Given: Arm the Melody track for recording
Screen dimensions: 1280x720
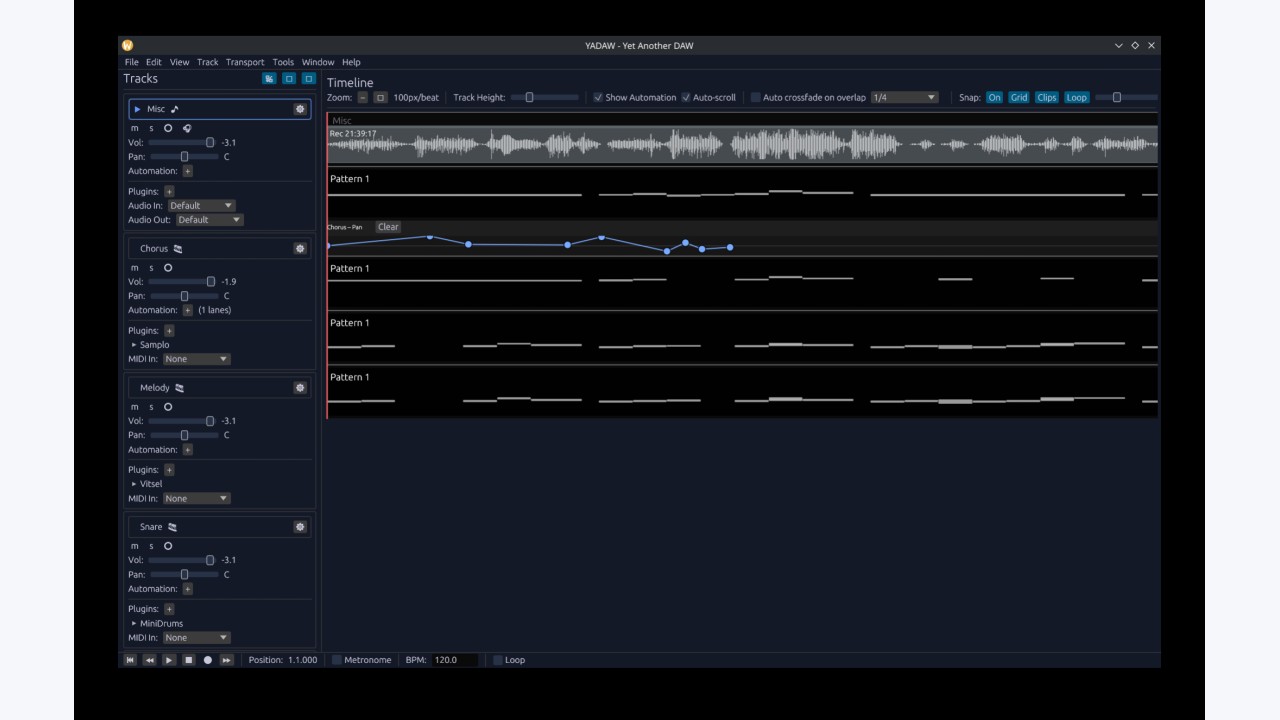Looking at the screenshot, I should 168,406.
